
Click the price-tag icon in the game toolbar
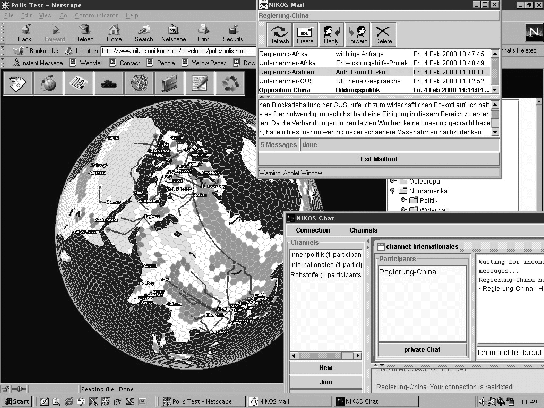point(18,83)
